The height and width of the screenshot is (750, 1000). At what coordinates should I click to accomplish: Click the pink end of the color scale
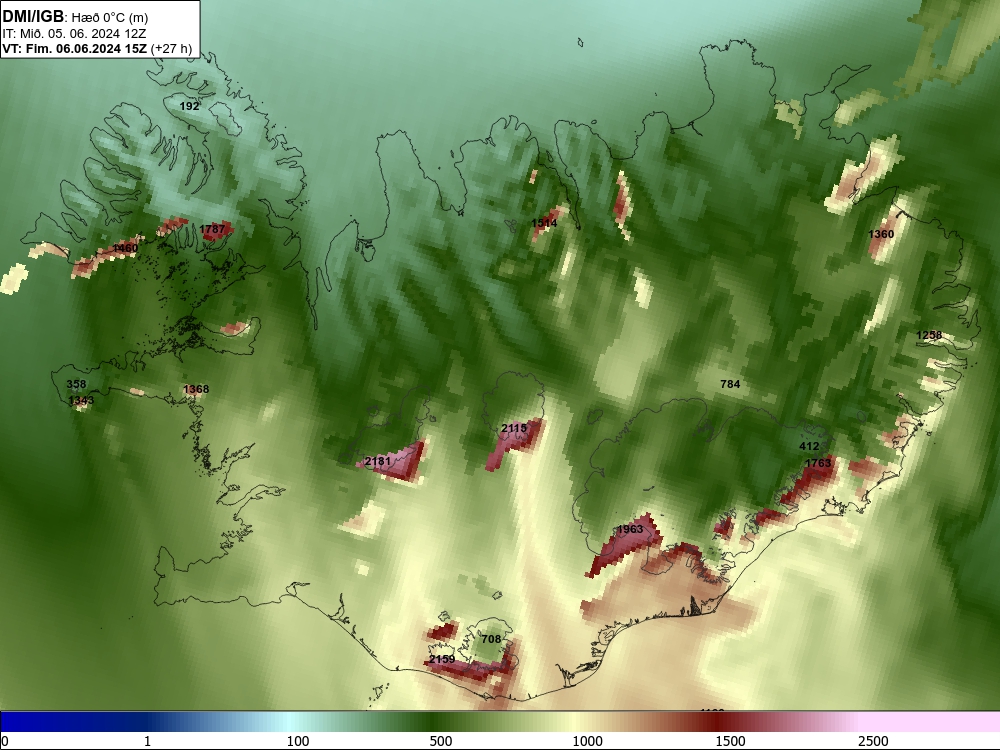pos(931,722)
